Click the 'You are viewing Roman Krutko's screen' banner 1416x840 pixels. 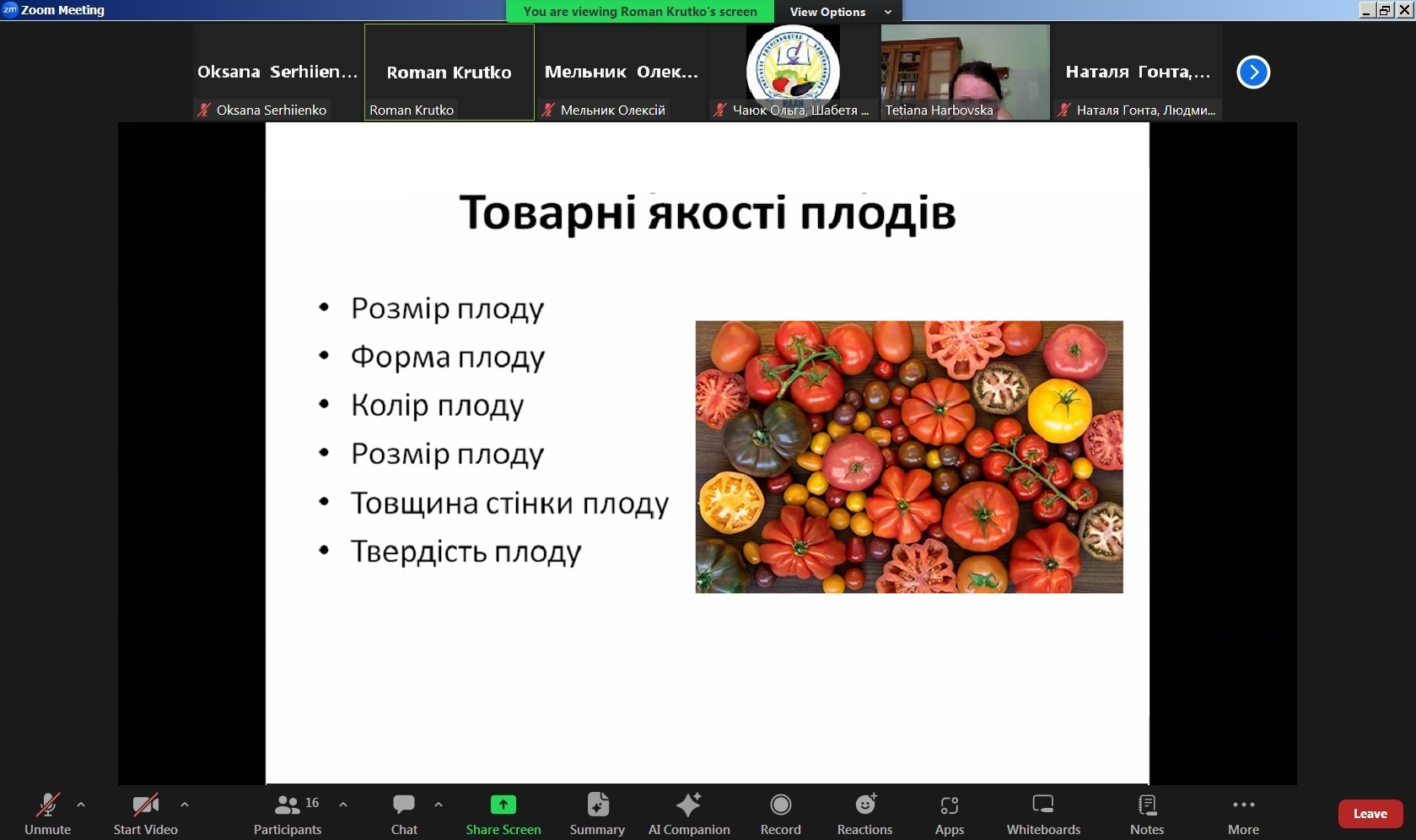(x=640, y=12)
